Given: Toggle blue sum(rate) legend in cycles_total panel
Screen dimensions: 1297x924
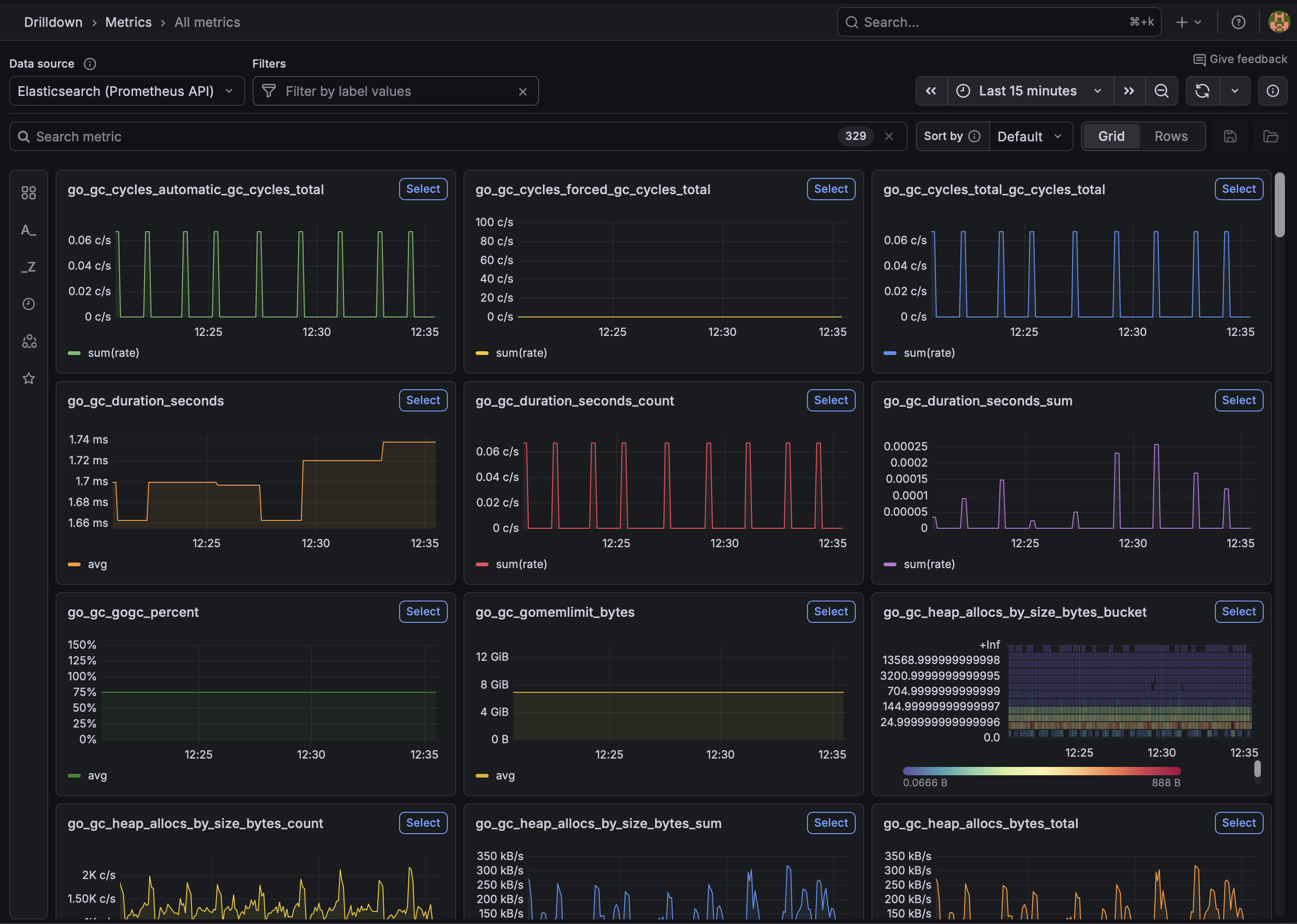Looking at the screenshot, I should [x=919, y=353].
